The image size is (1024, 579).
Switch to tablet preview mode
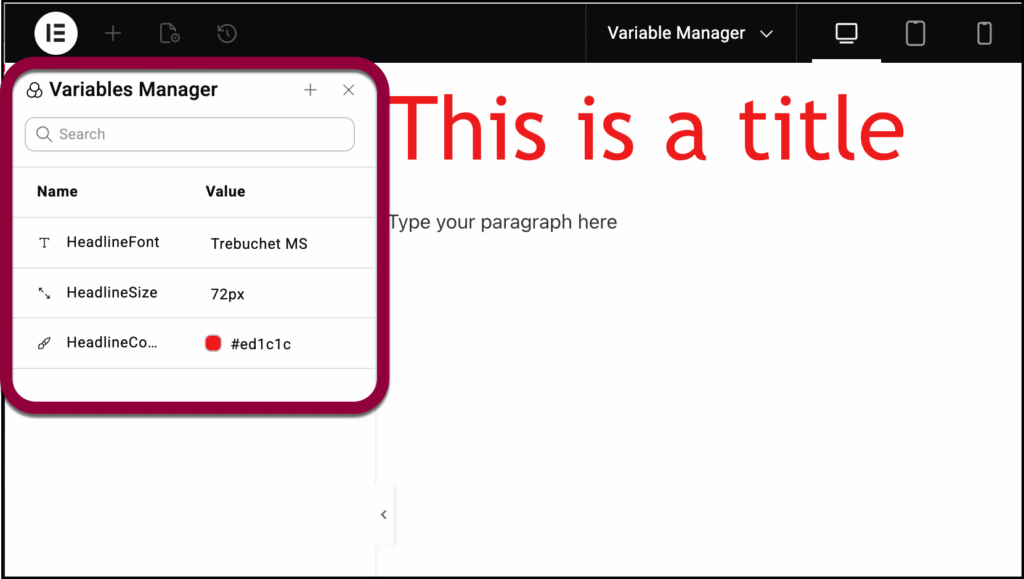click(914, 33)
